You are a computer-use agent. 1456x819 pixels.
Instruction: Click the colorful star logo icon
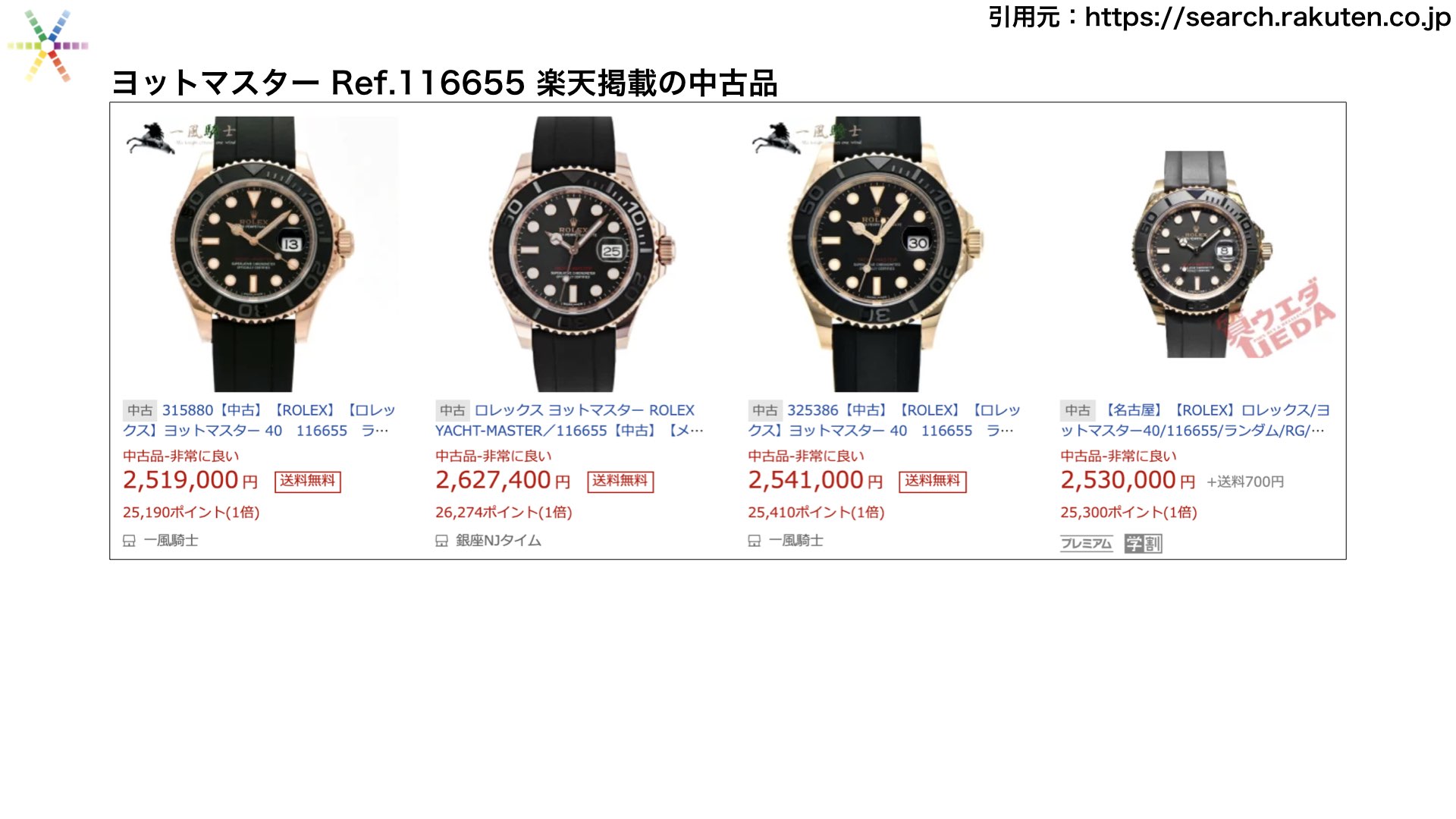[x=48, y=45]
